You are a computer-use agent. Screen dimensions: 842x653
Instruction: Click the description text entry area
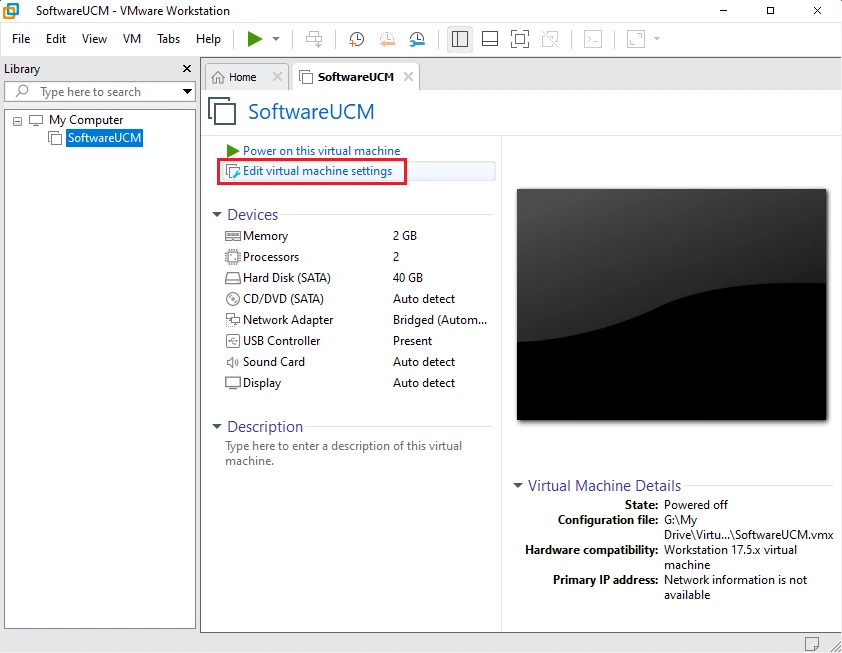click(344, 453)
